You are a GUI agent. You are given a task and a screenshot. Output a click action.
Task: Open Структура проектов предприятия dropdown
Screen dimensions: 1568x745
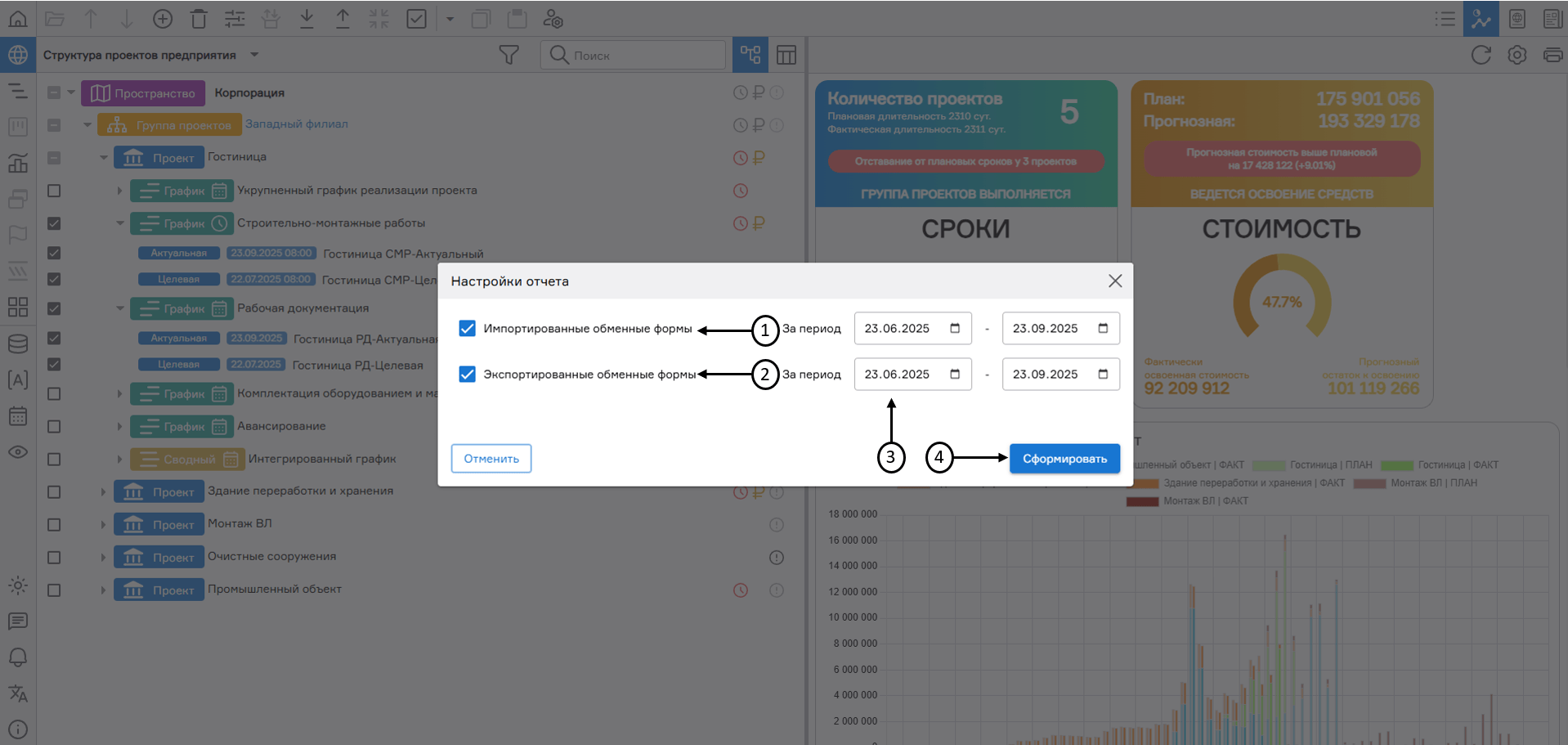click(x=254, y=55)
